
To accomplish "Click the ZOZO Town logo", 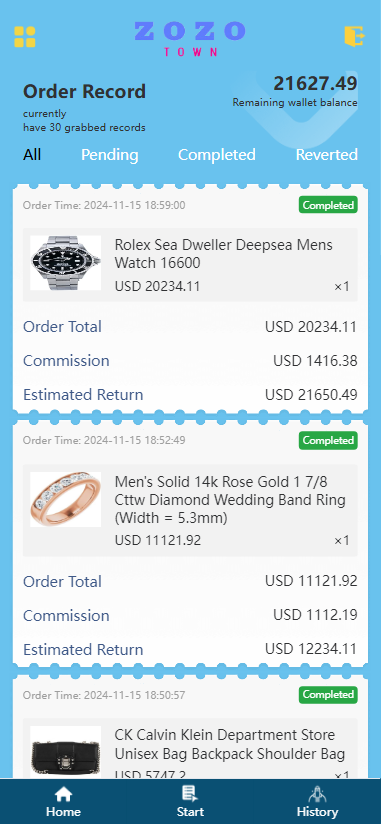I will click(x=190, y=38).
